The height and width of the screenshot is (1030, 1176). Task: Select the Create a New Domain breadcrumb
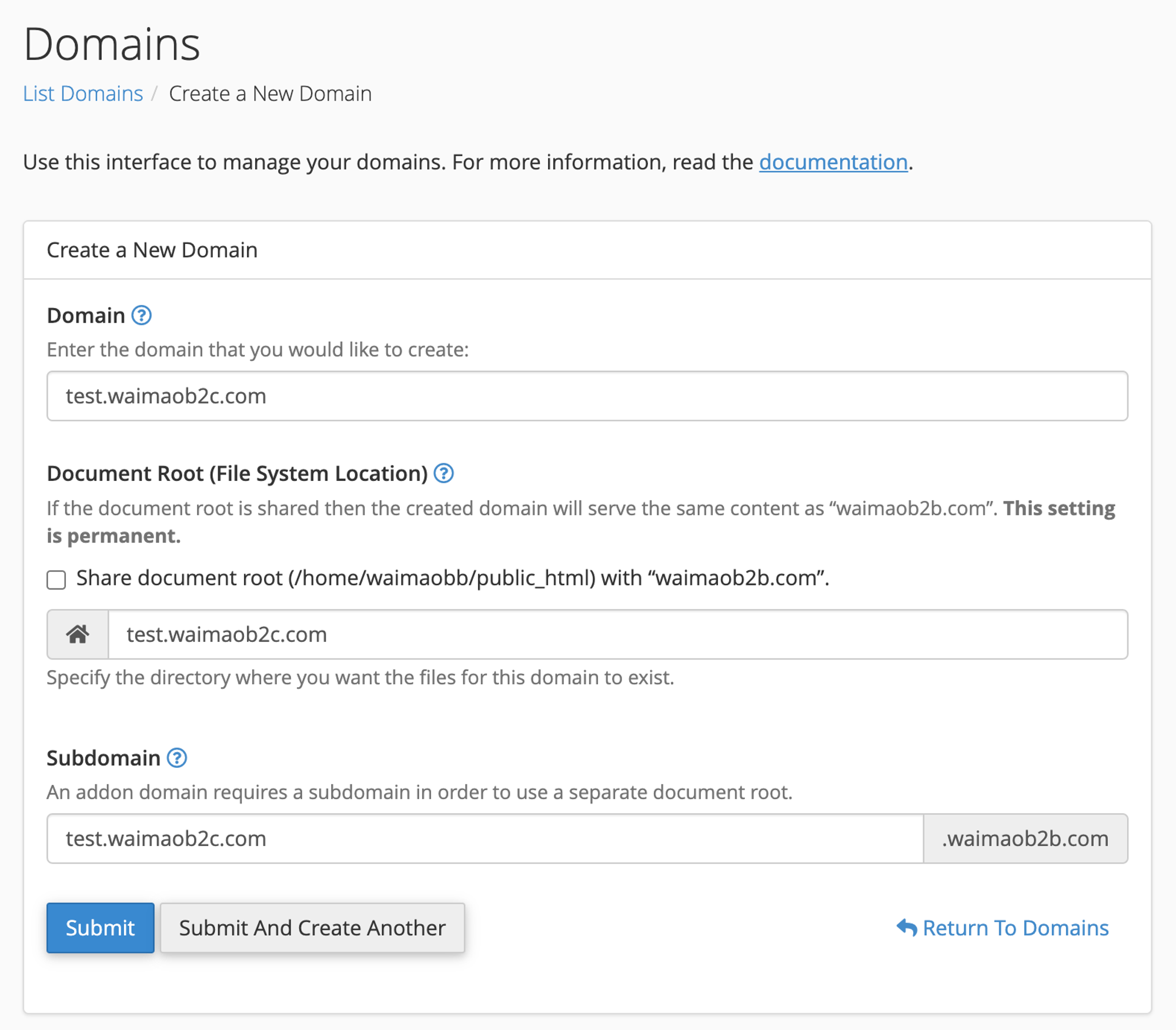coord(270,93)
